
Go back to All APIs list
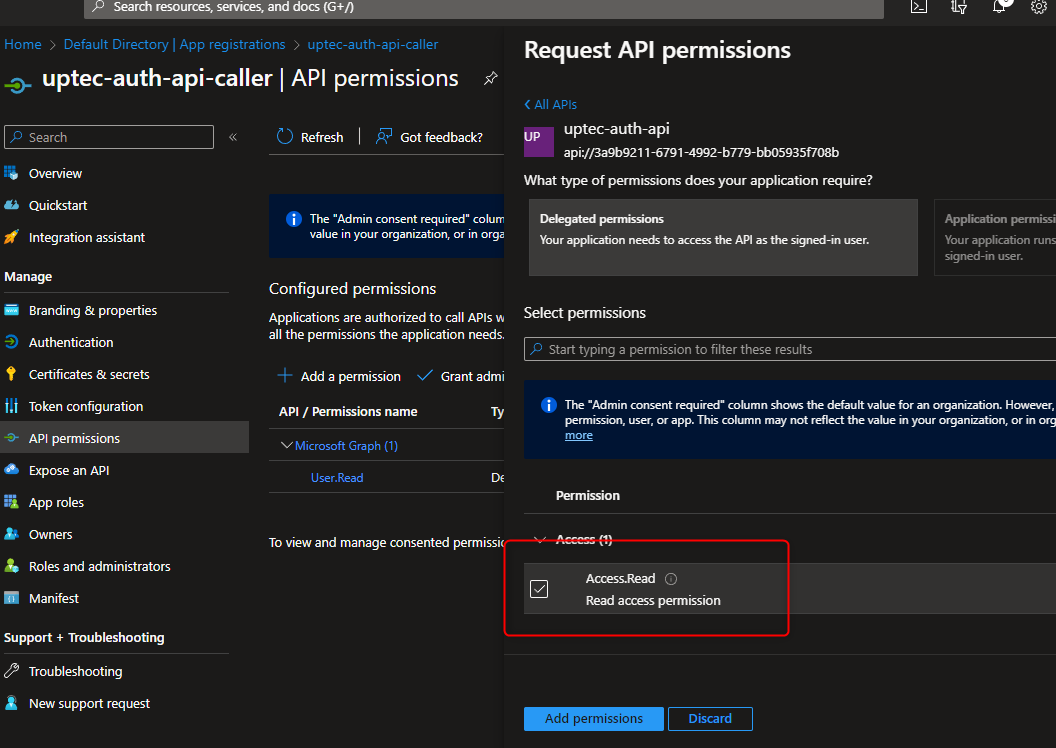point(550,104)
